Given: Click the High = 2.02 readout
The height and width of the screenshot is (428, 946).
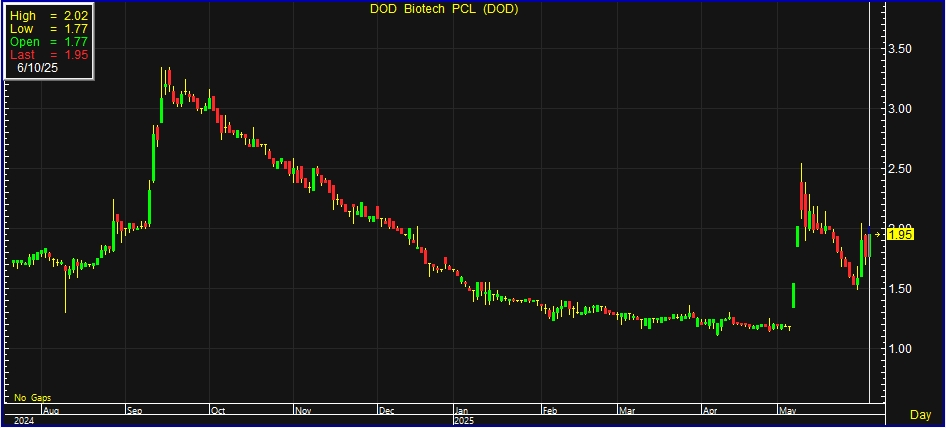Looking at the screenshot, I should [49, 17].
